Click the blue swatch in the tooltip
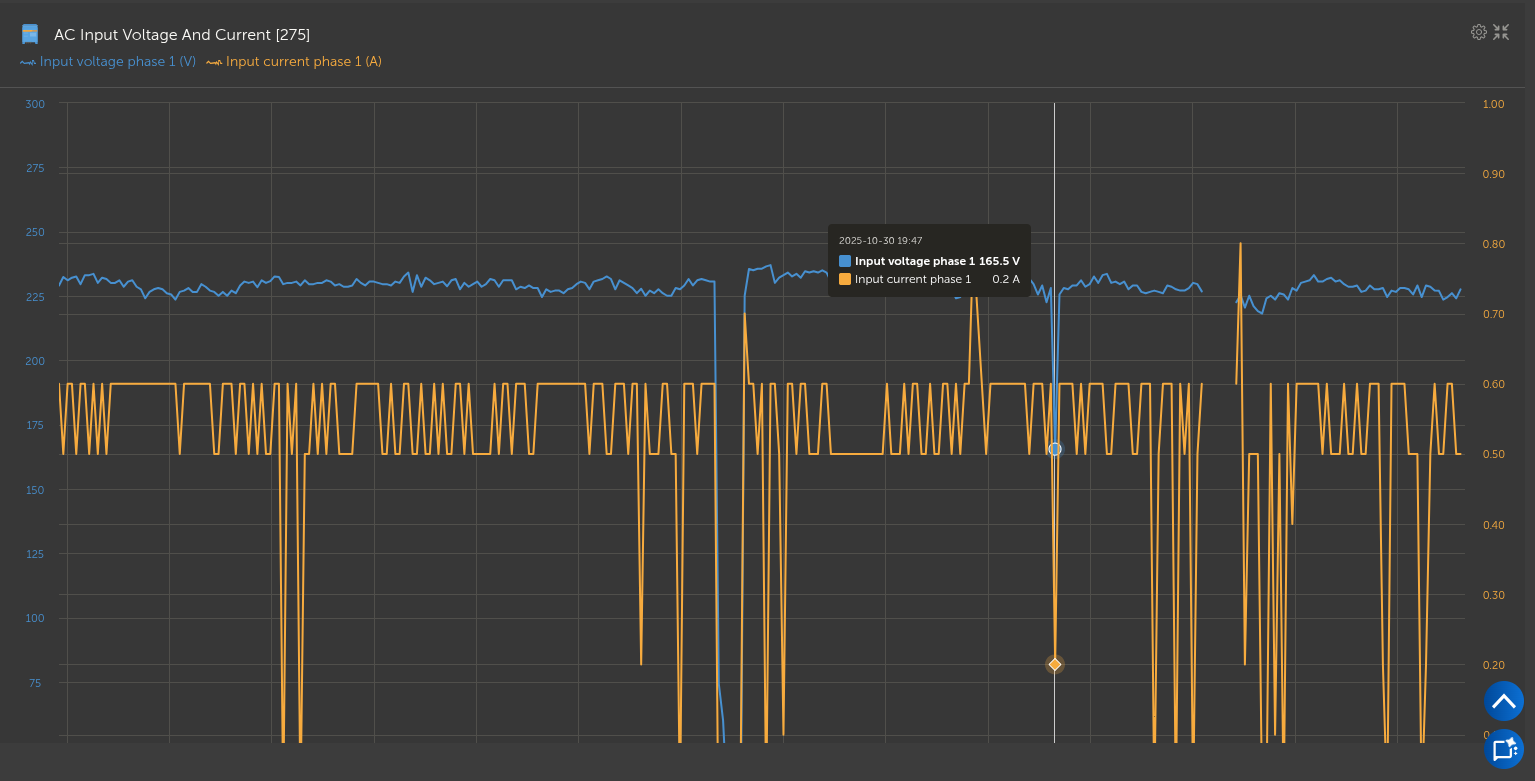 pyautogui.click(x=845, y=261)
